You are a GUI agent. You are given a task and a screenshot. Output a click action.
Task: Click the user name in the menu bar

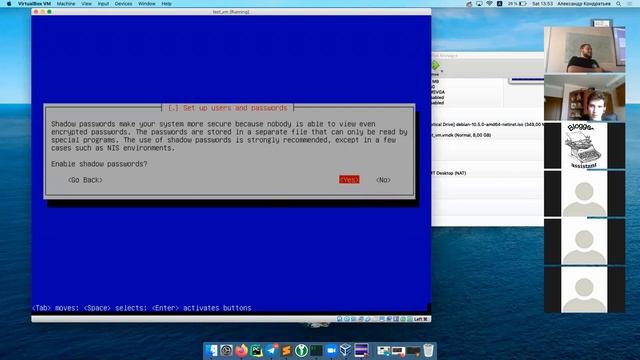584,4
